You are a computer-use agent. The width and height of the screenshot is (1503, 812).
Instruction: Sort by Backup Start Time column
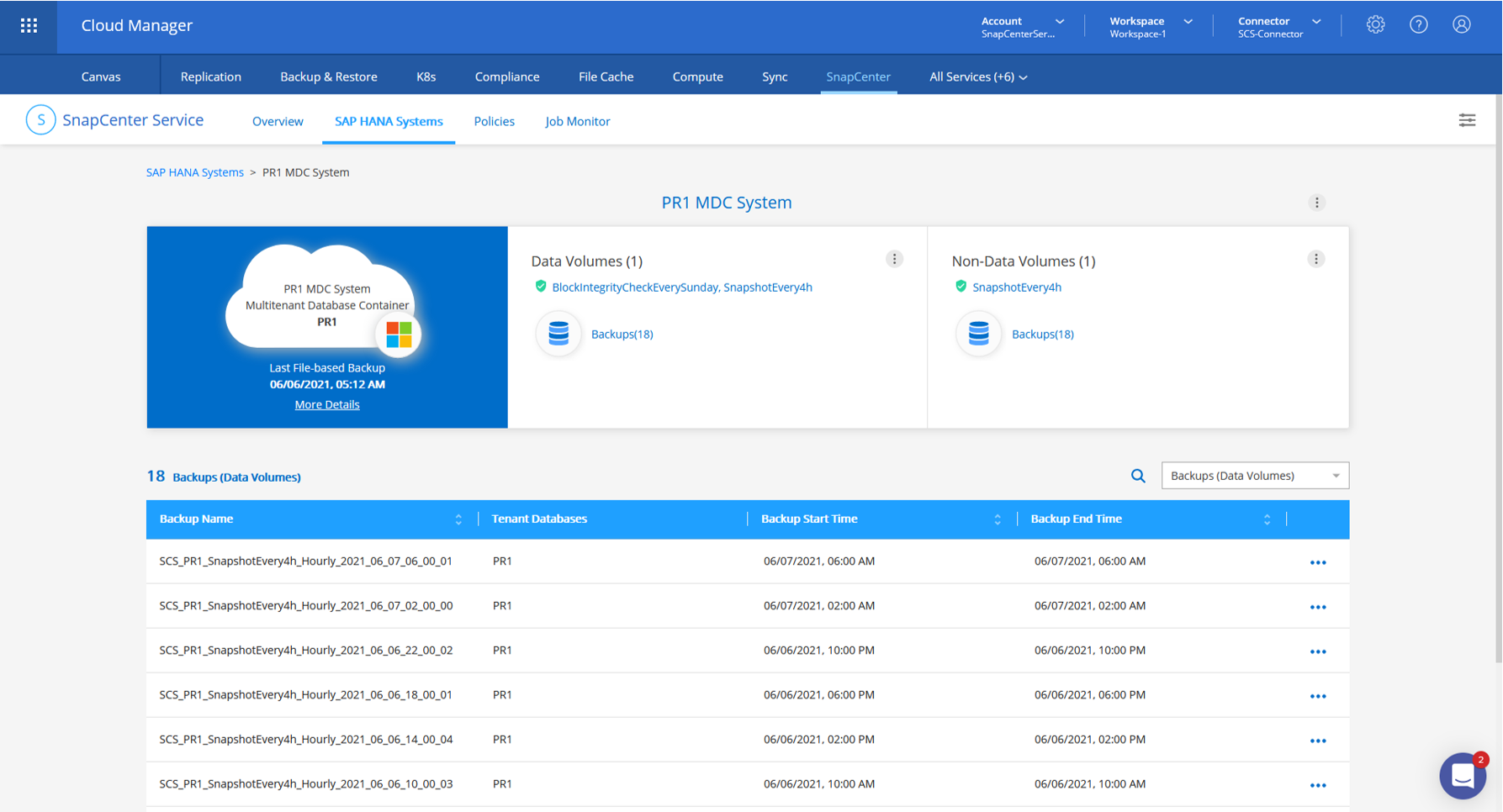click(x=997, y=519)
